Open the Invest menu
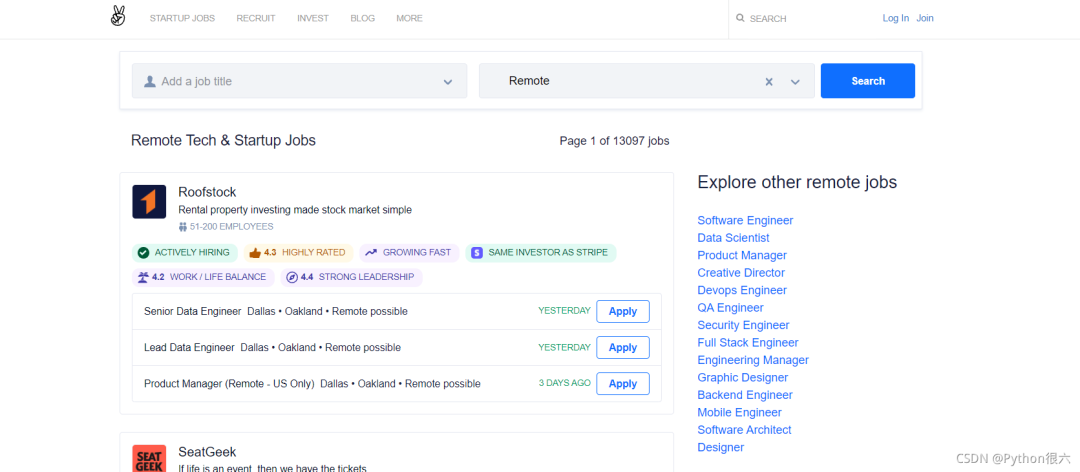This screenshot has width=1080, height=472. (x=313, y=19)
